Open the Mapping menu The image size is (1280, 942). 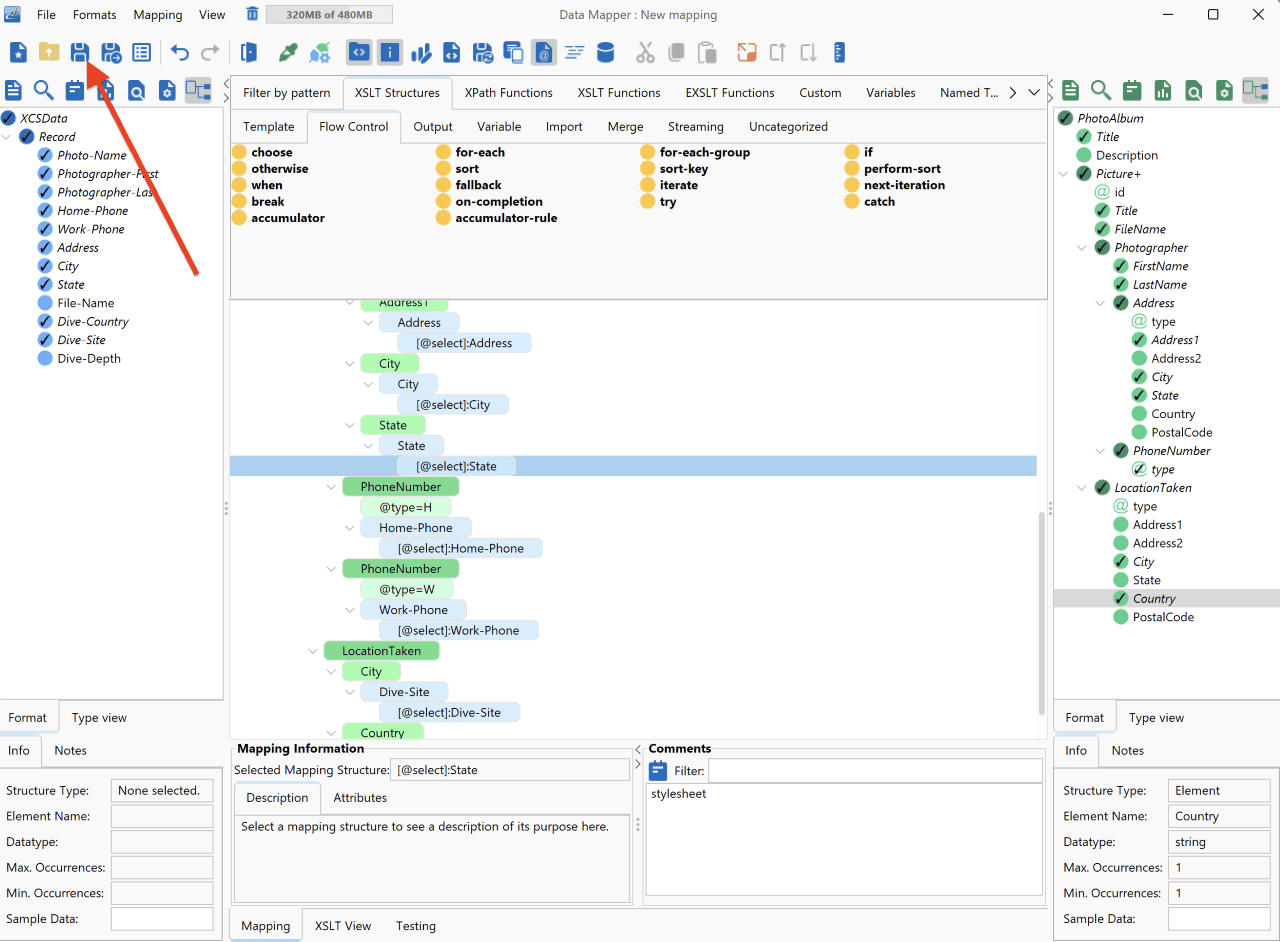coord(158,15)
